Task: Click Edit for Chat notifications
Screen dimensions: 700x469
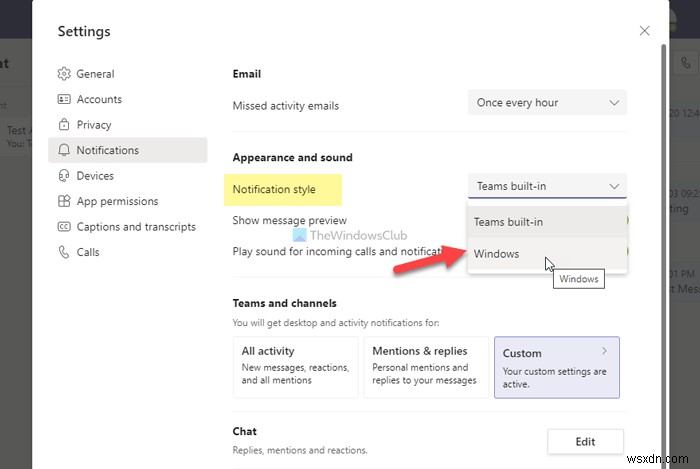Action: point(585,442)
